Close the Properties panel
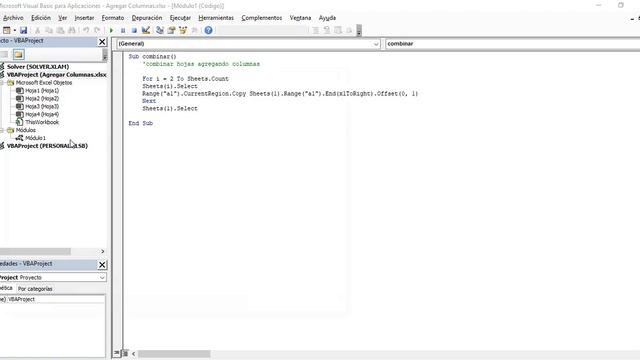Image resolution: width=640 pixels, height=360 pixels. (x=102, y=265)
